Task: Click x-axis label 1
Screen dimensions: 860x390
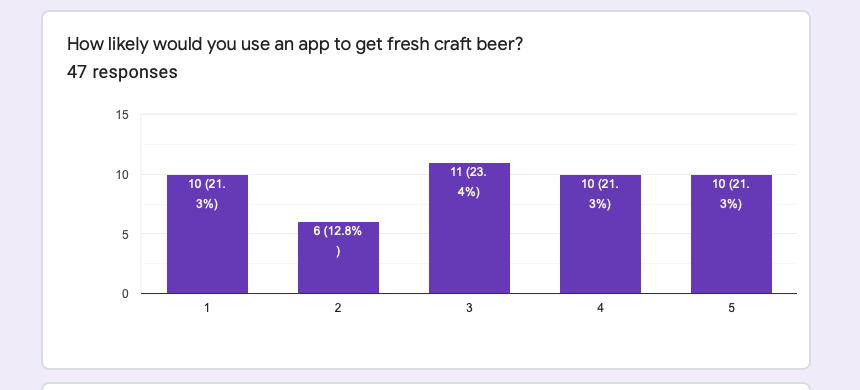Action: point(207,308)
